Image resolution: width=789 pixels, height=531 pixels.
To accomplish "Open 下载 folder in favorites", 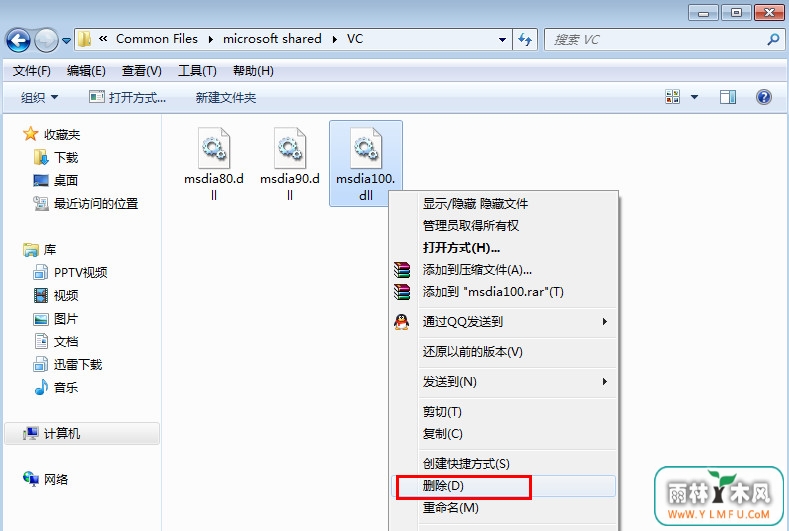I will point(55,158).
